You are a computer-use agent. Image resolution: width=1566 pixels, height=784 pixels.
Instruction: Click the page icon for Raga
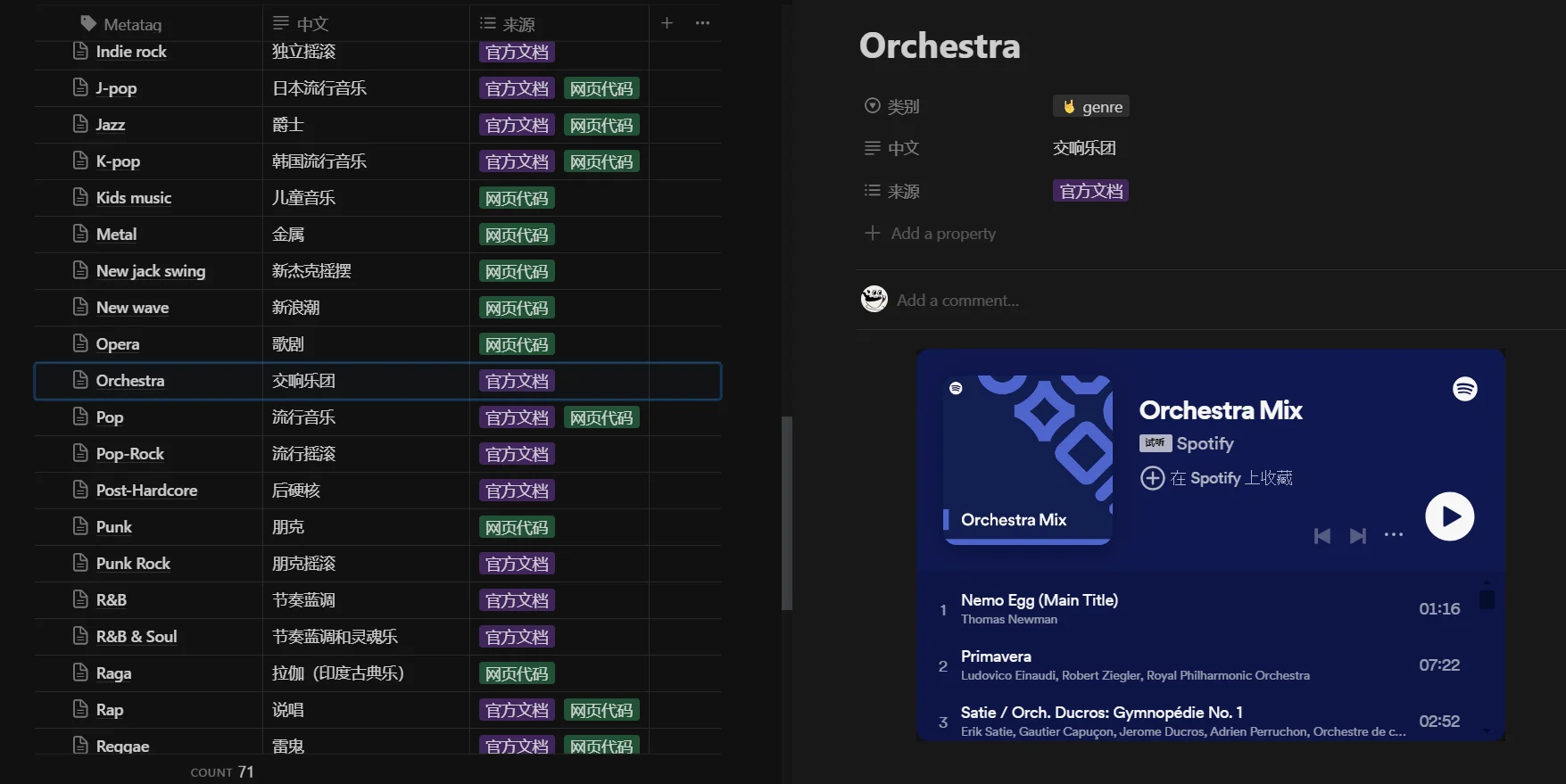tap(80, 673)
